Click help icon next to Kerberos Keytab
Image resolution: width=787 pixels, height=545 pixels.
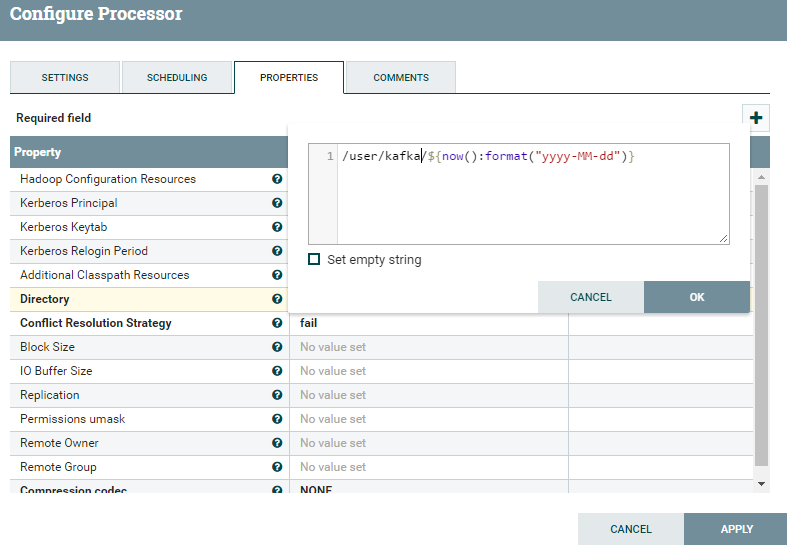tap(277, 227)
